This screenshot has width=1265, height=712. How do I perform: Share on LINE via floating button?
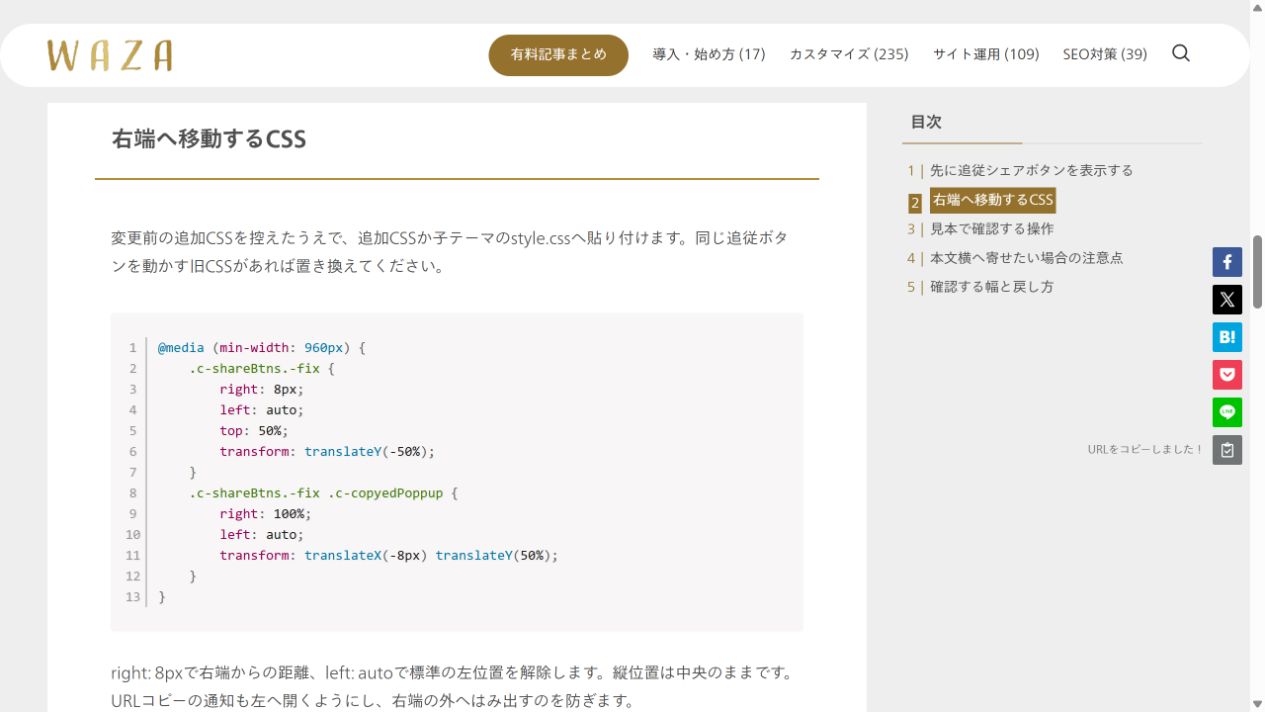click(x=1227, y=412)
